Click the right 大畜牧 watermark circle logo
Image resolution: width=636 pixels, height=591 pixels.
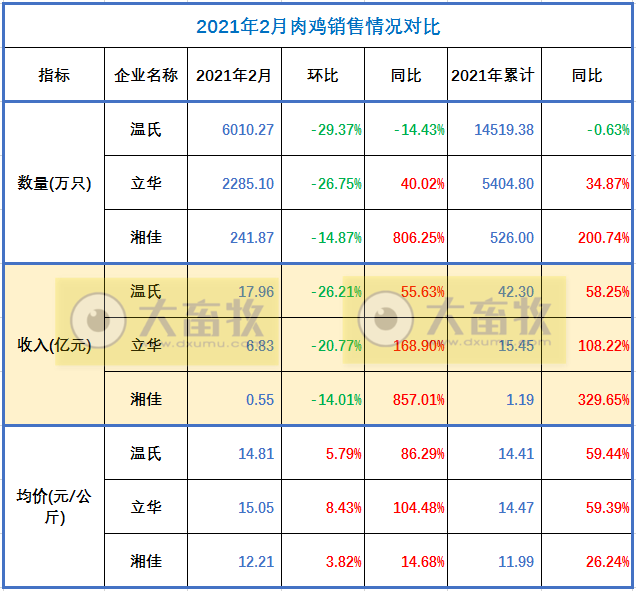point(384,320)
